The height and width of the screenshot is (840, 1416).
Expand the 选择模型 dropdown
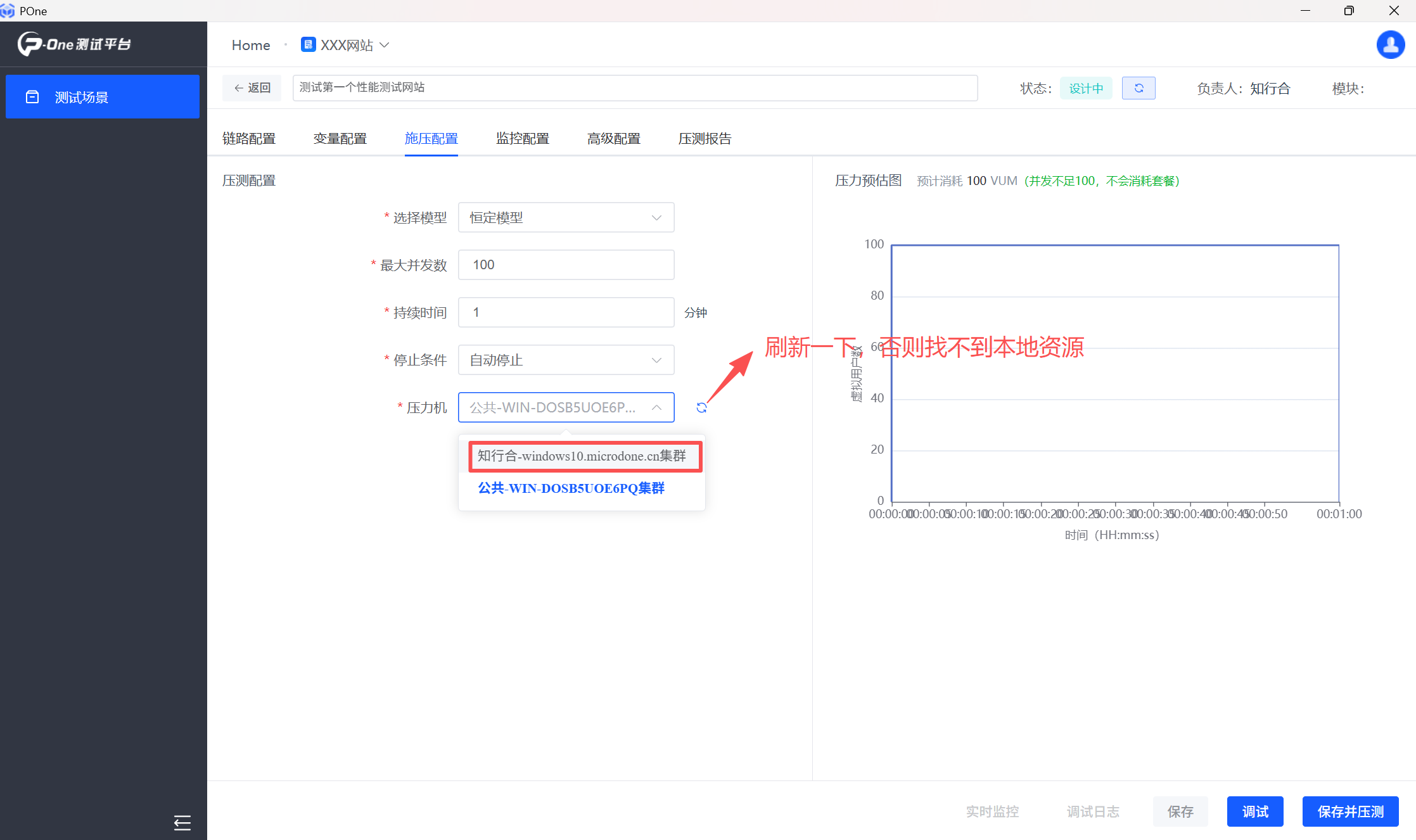(x=566, y=218)
